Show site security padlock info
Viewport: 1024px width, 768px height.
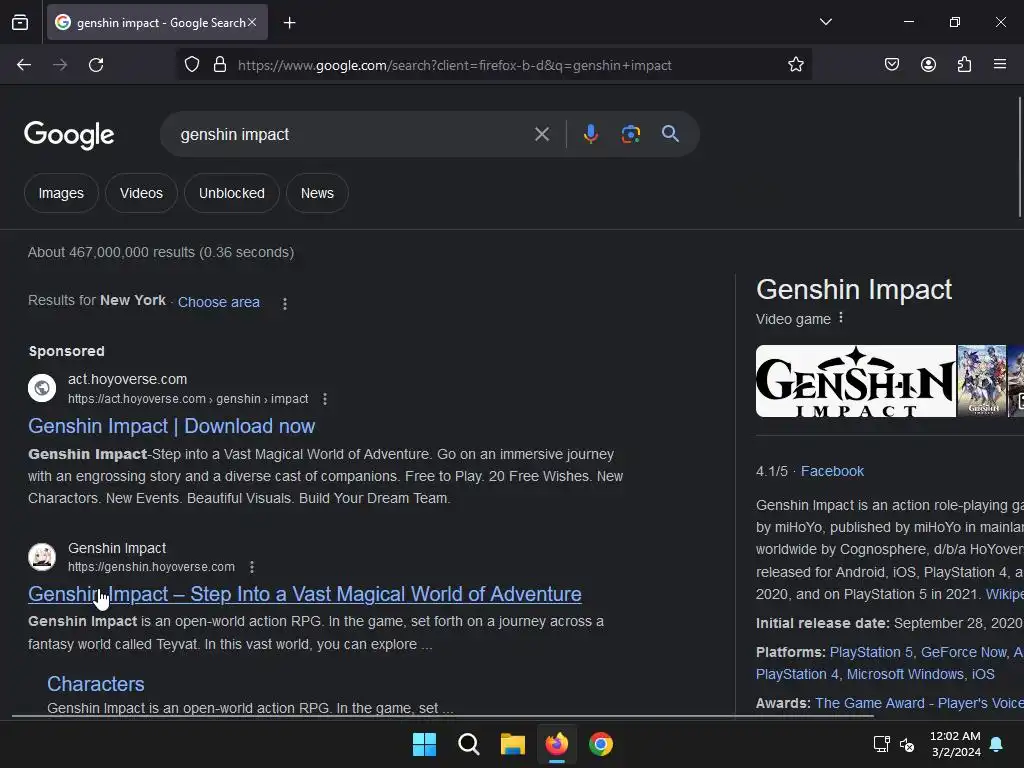click(x=220, y=65)
